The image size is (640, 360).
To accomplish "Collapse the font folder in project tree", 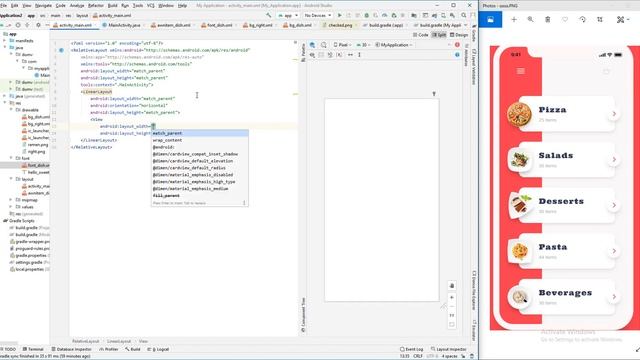I will (x=11, y=158).
